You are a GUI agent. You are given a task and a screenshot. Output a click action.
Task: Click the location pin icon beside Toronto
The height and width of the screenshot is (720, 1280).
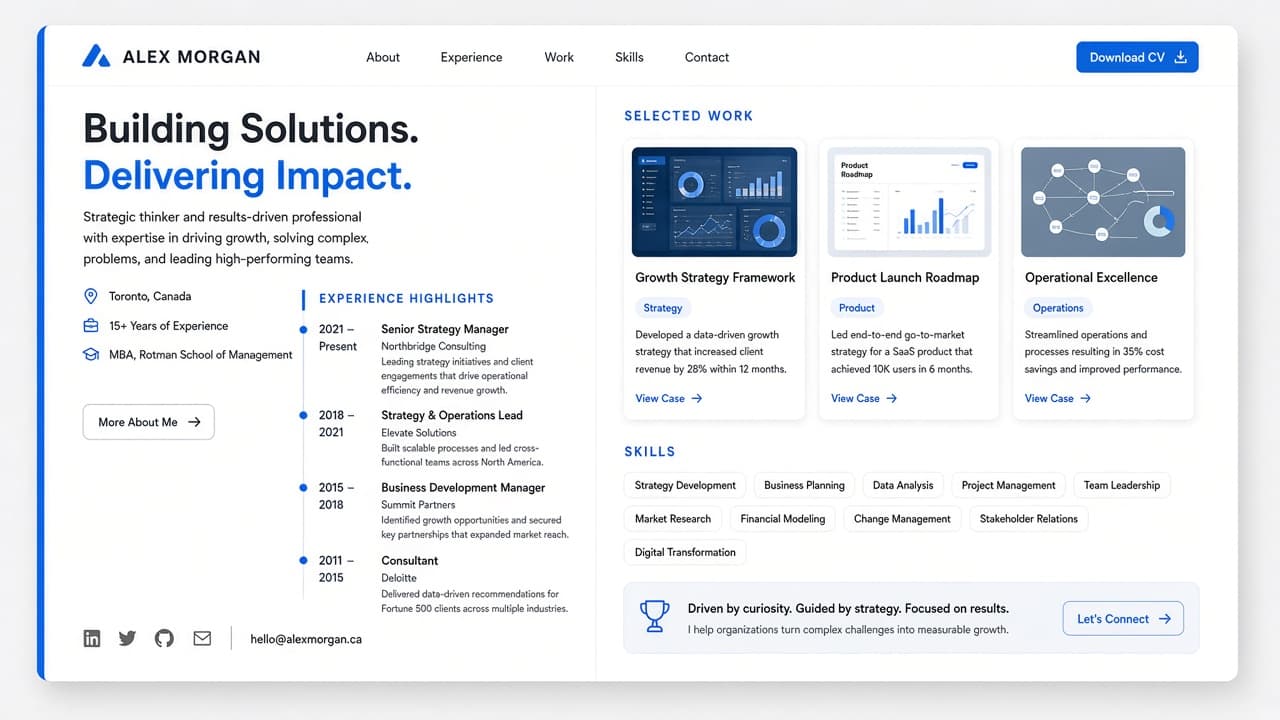coord(91,296)
